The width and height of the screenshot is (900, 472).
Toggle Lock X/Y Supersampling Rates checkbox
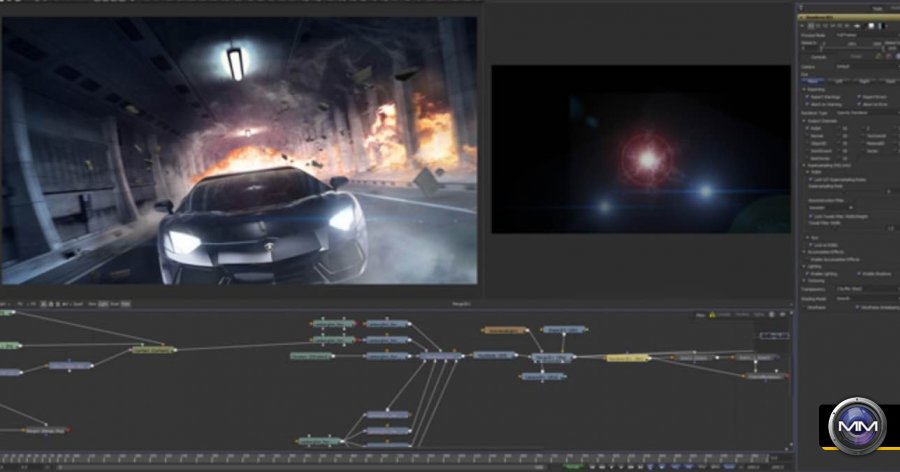(x=812, y=180)
